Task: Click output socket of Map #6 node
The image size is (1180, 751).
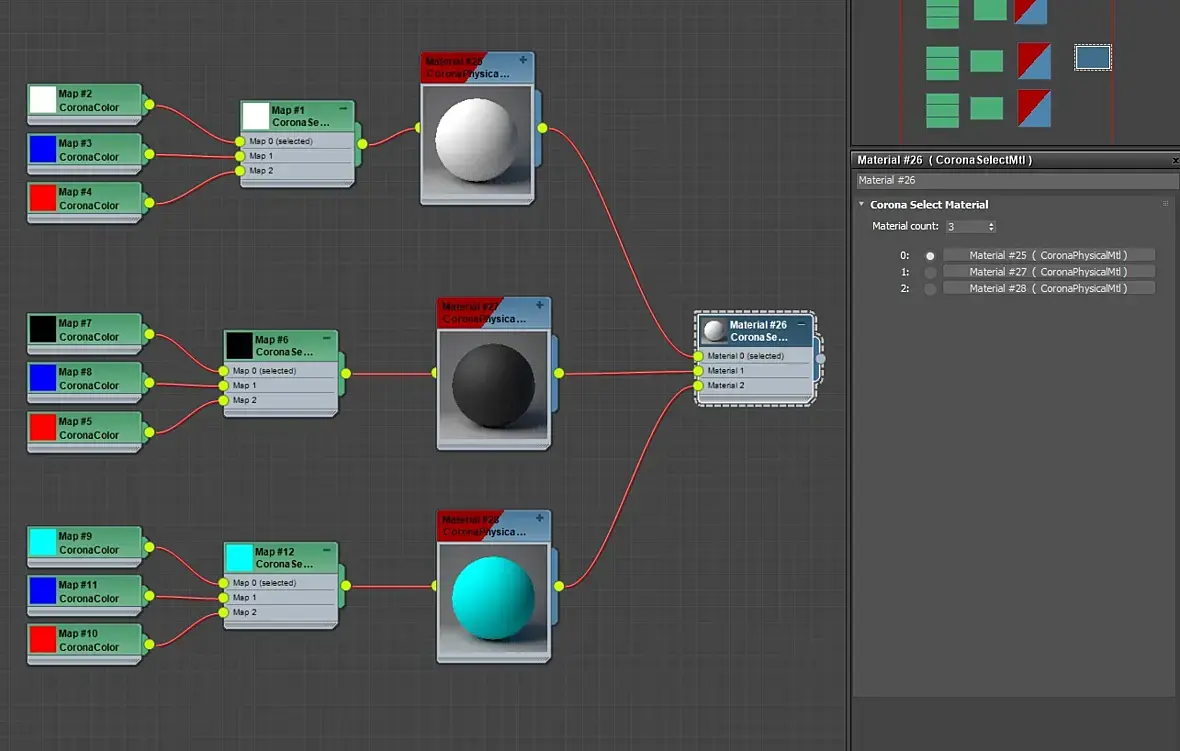Action: 345,373
